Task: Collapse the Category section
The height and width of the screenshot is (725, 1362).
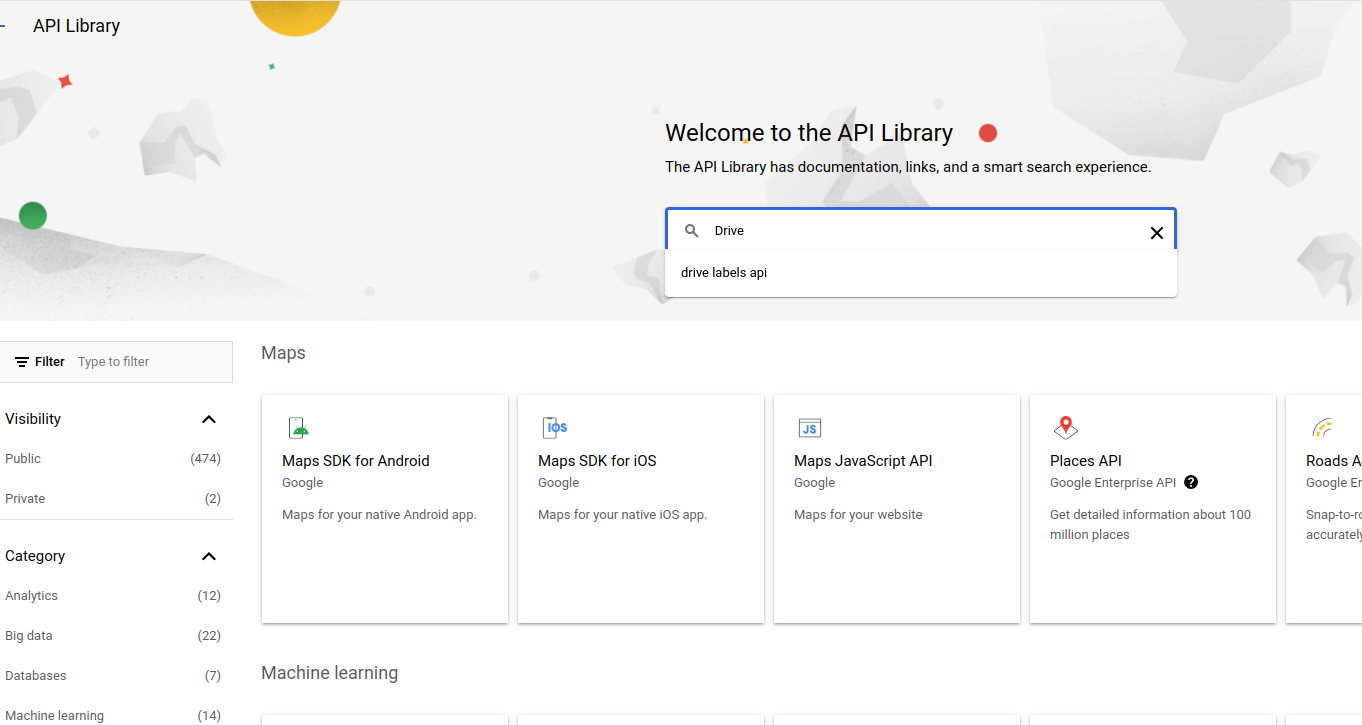Action: coord(209,556)
